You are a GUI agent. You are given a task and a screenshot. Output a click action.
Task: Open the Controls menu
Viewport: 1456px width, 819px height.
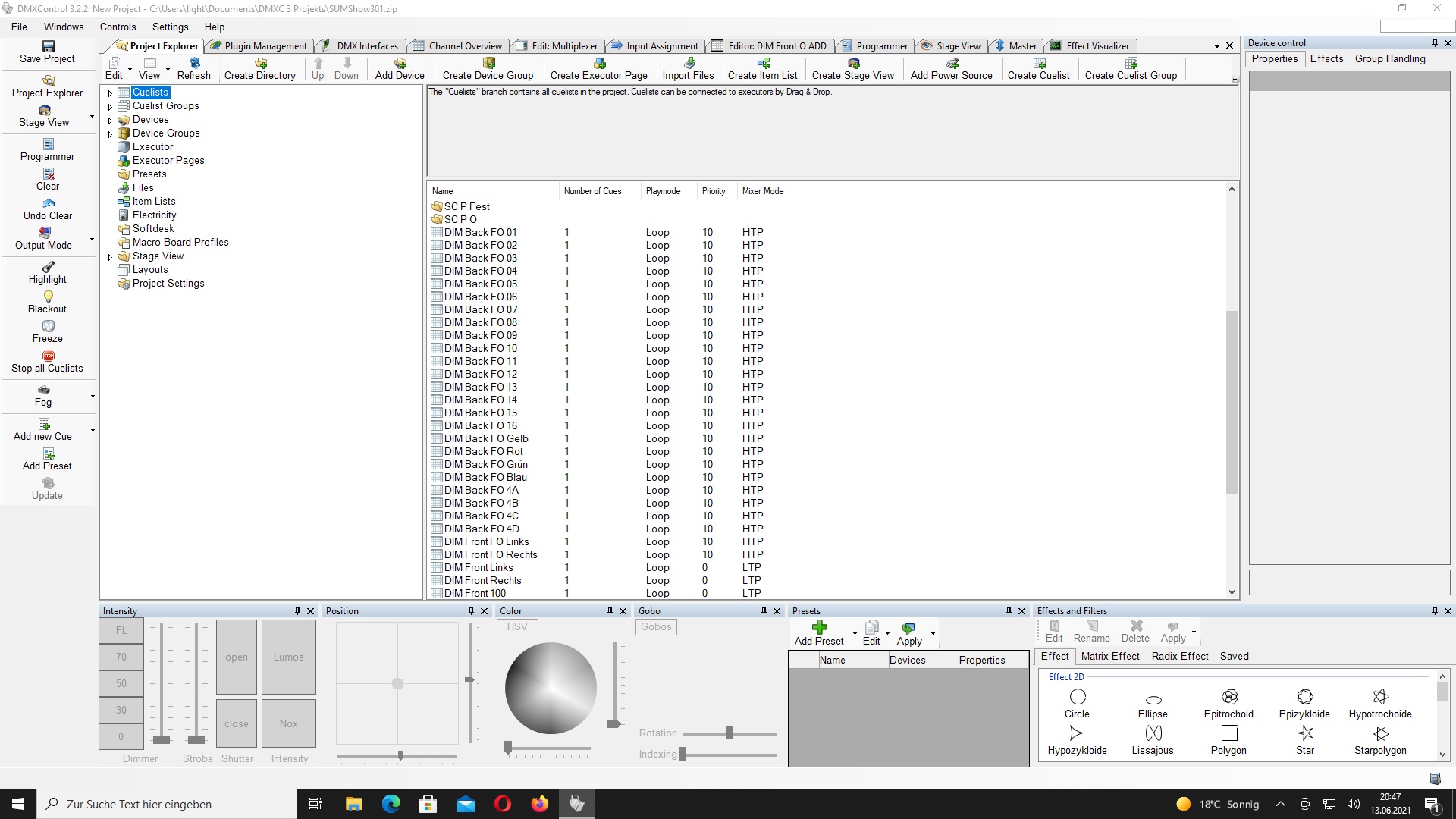118,27
